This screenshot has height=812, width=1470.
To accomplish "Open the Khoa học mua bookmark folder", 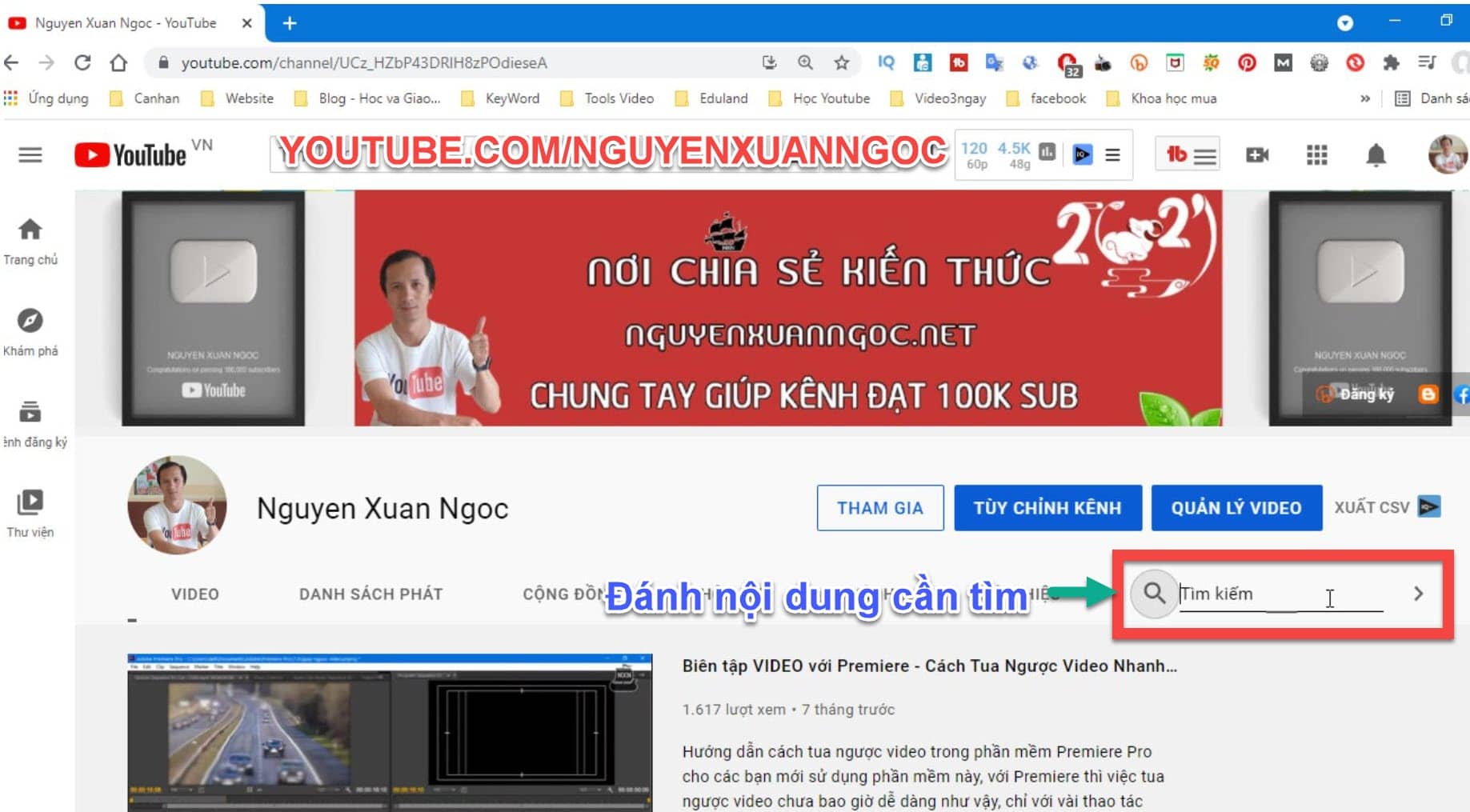I will [1161, 98].
